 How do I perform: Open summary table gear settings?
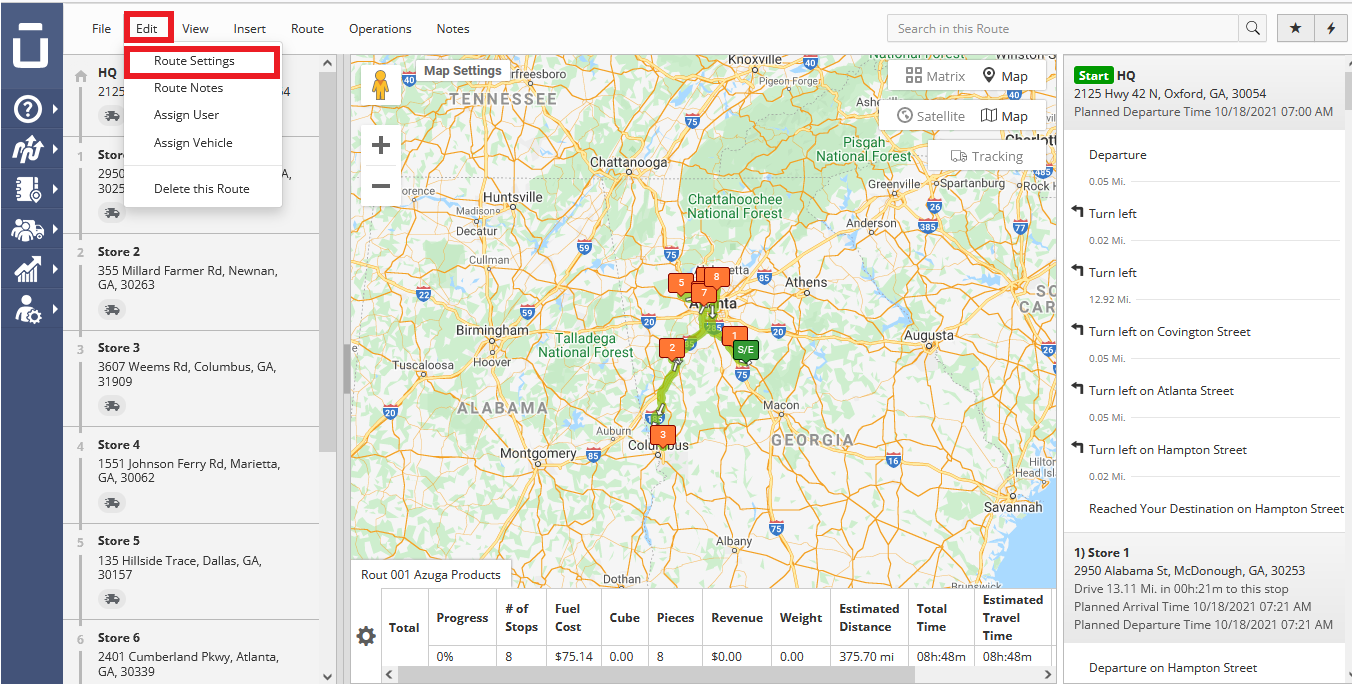point(366,635)
